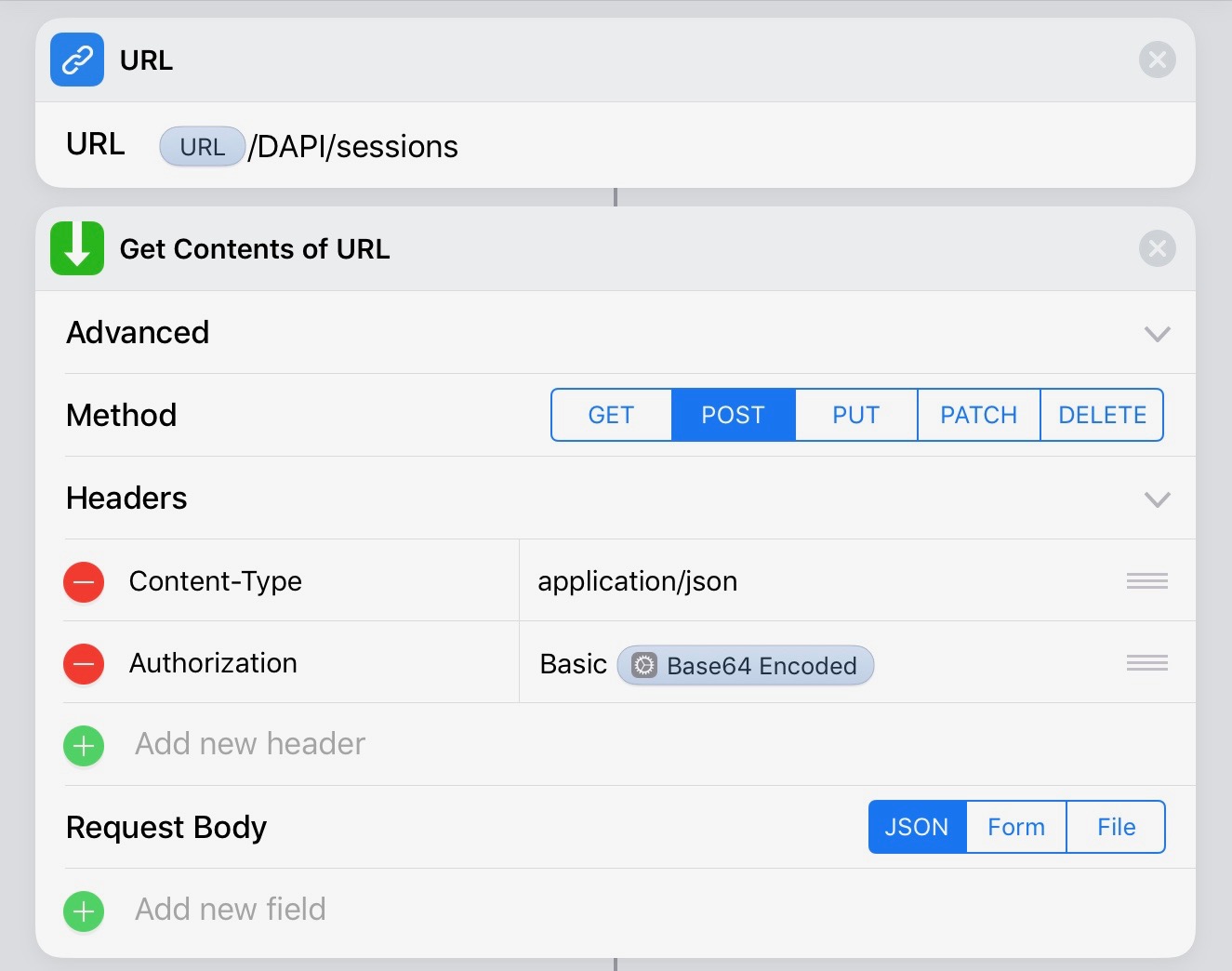Viewport: 1232px width, 971px height.
Task: Click the green Get Contents download icon
Action: 77,248
